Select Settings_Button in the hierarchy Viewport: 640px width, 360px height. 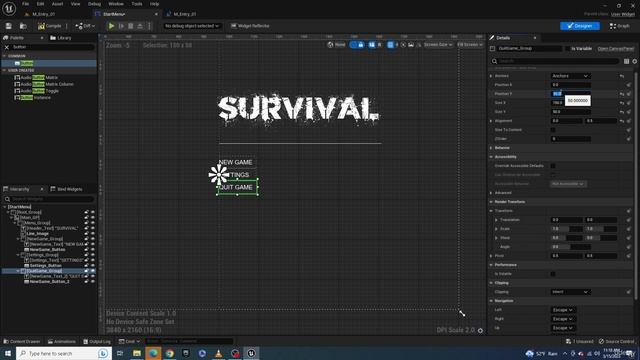[x=46, y=265]
